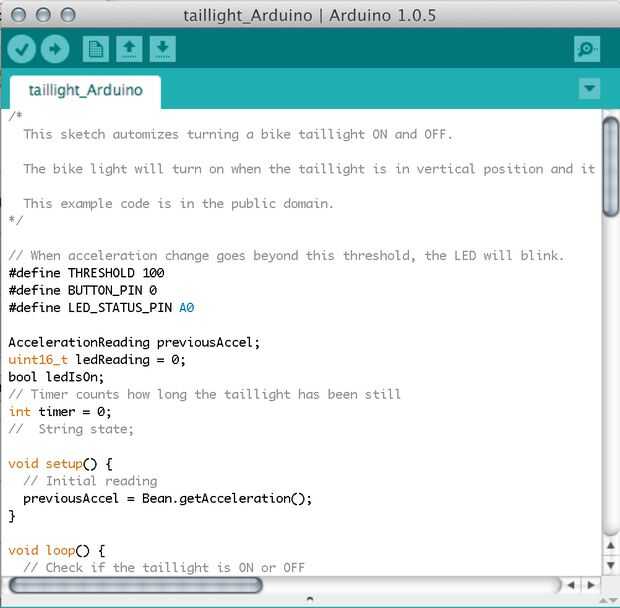This screenshot has height=608, width=620.
Task: Open the Serial Monitor magnifier icon
Action: click(x=587, y=49)
